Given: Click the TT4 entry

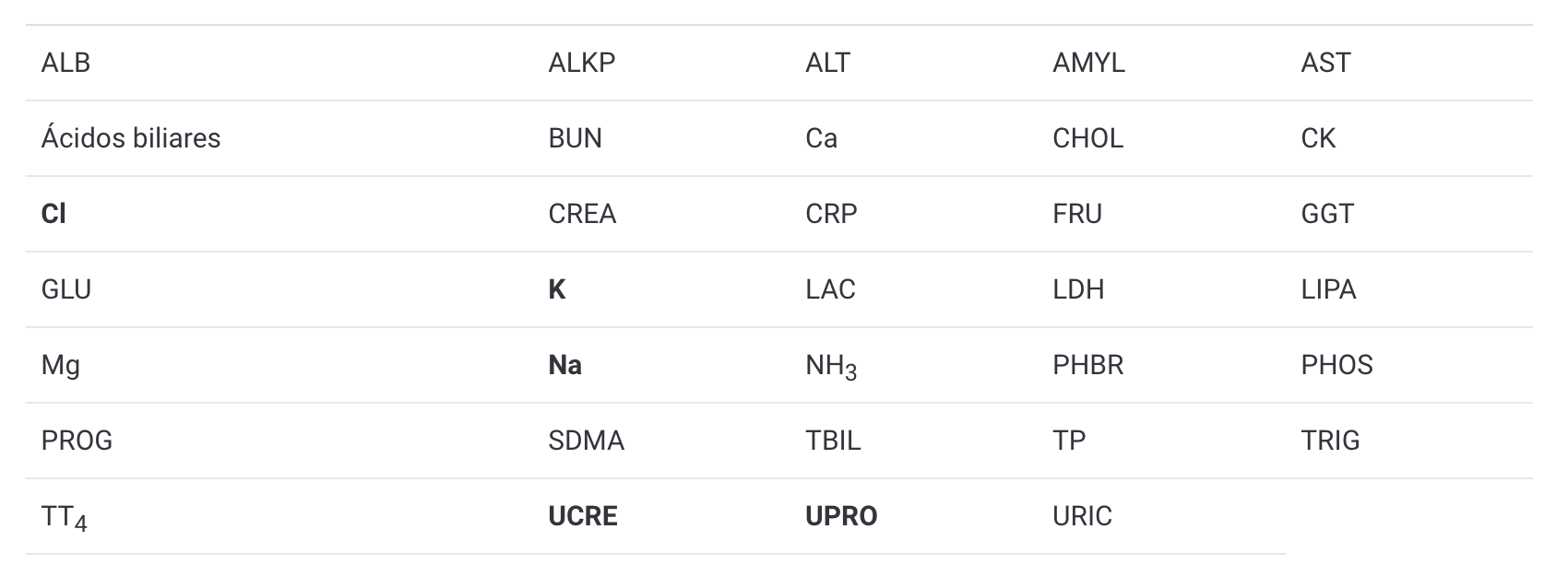Looking at the screenshot, I should pyautogui.click(x=64, y=518).
